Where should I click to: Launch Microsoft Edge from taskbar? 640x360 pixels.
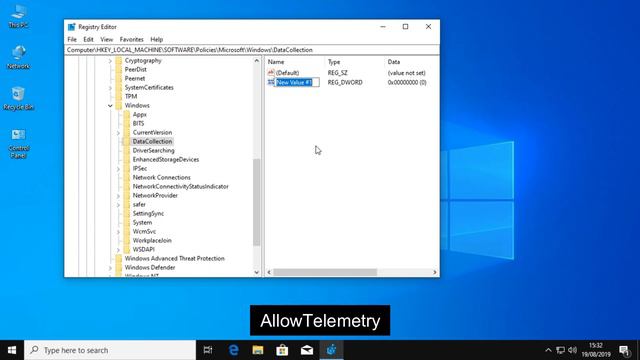tap(233, 350)
